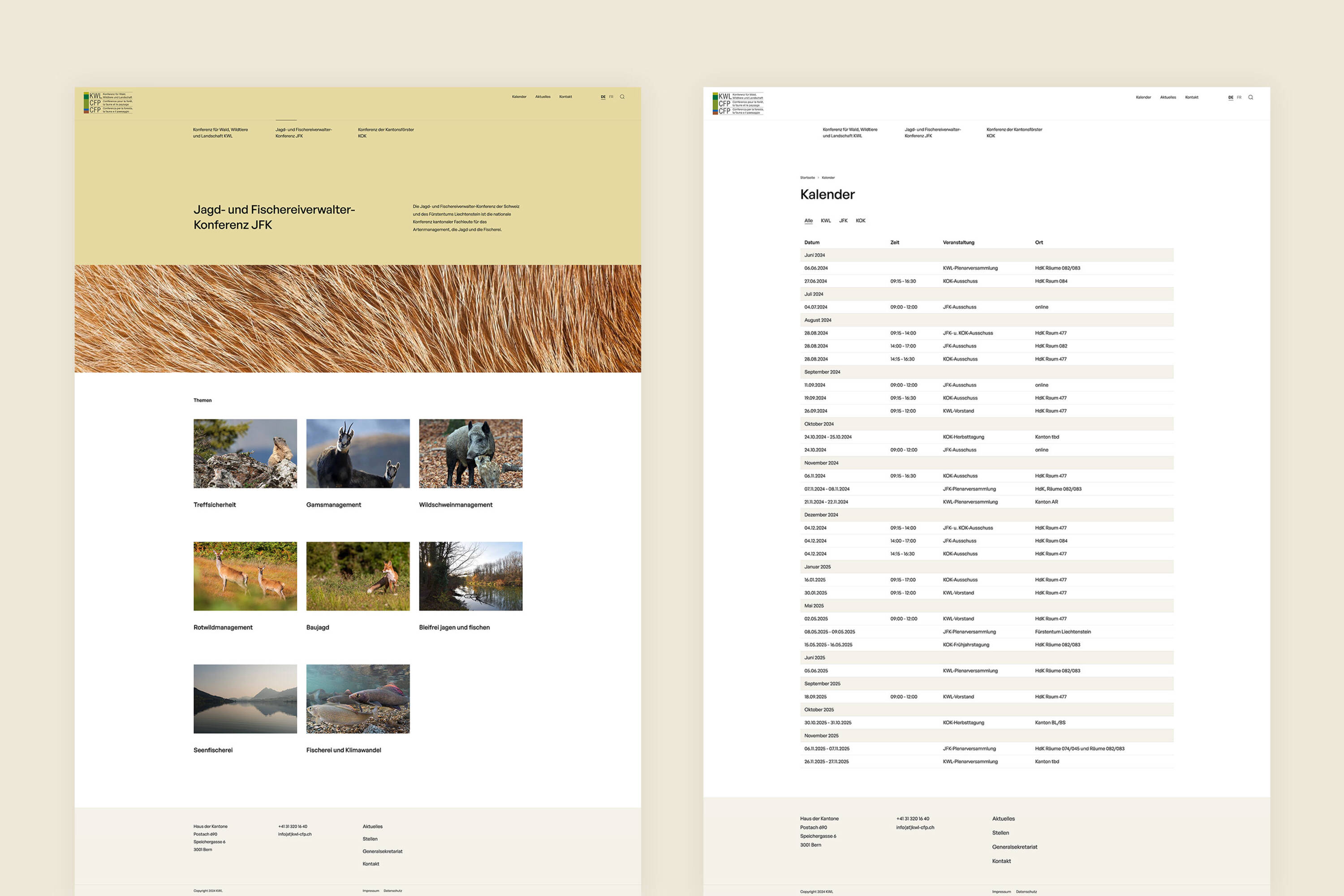Click Impressum in the left page footer
Image resolution: width=1344 pixels, height=896 pixels.
tap(370, 891)
